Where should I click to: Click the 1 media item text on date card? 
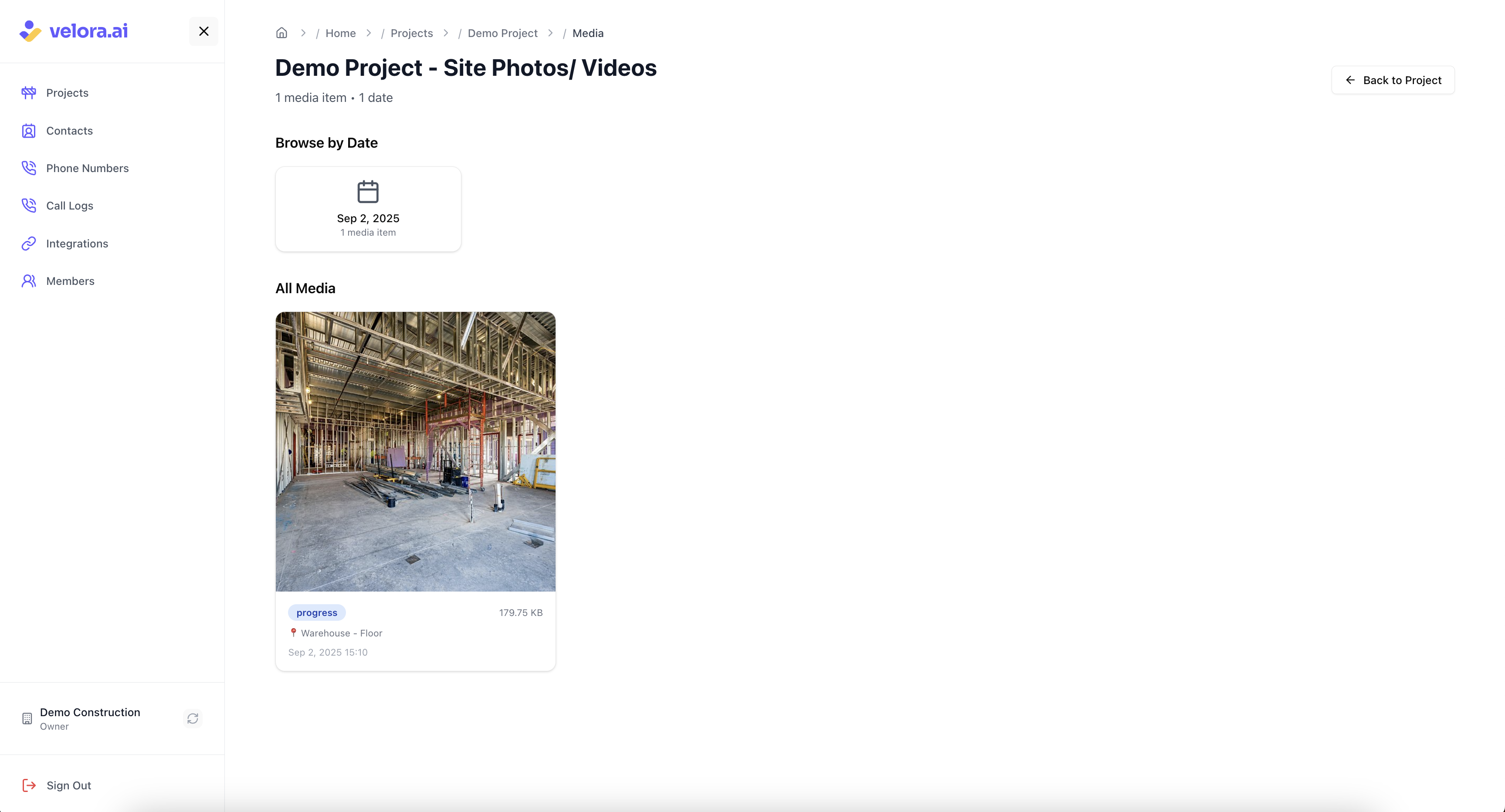tap(368, 233)
